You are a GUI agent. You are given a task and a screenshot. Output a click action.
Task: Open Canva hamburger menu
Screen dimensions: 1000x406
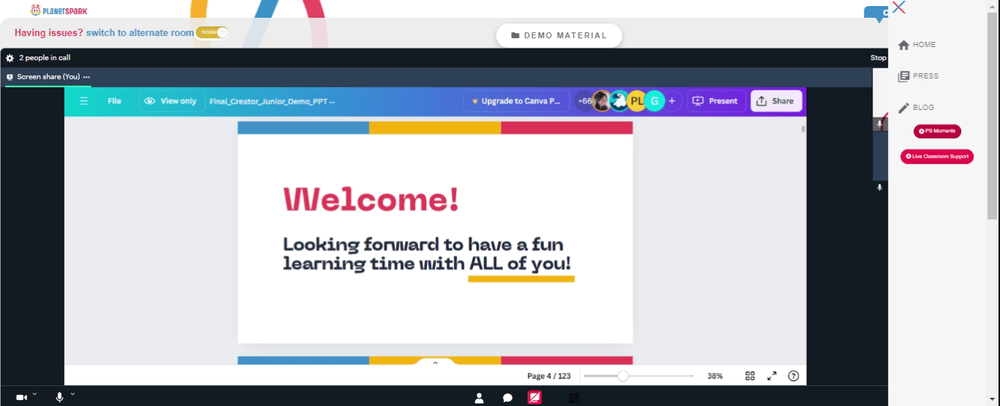coord(84,101)
